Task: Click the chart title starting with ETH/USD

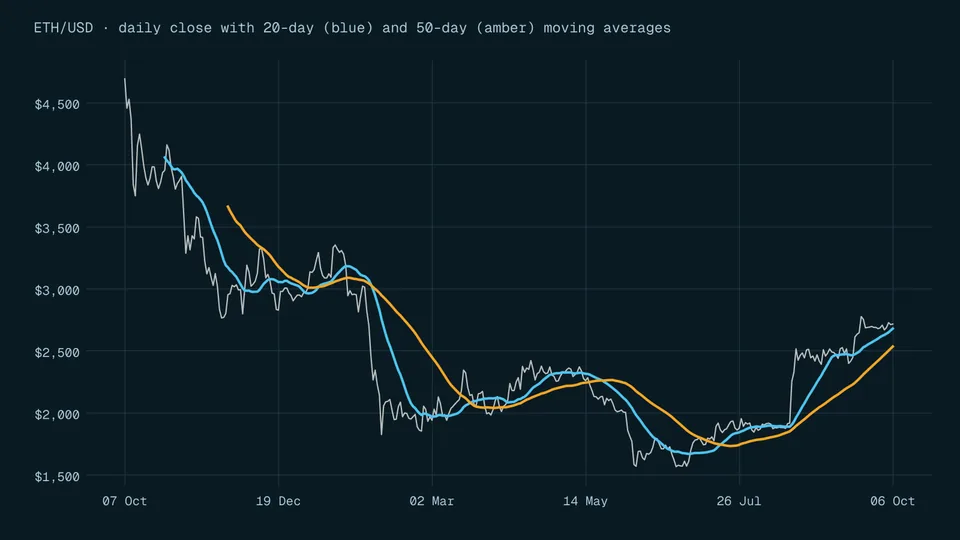Action: pos(352,28)
